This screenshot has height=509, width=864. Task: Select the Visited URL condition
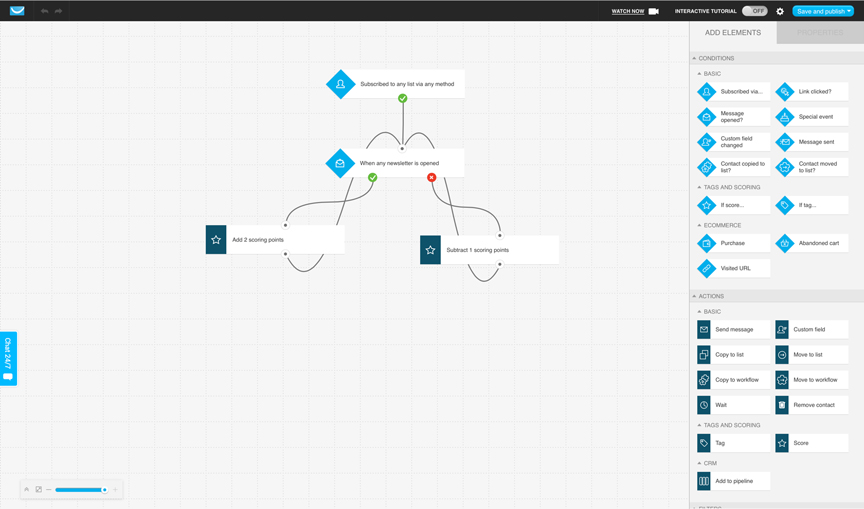pos(733,268)
